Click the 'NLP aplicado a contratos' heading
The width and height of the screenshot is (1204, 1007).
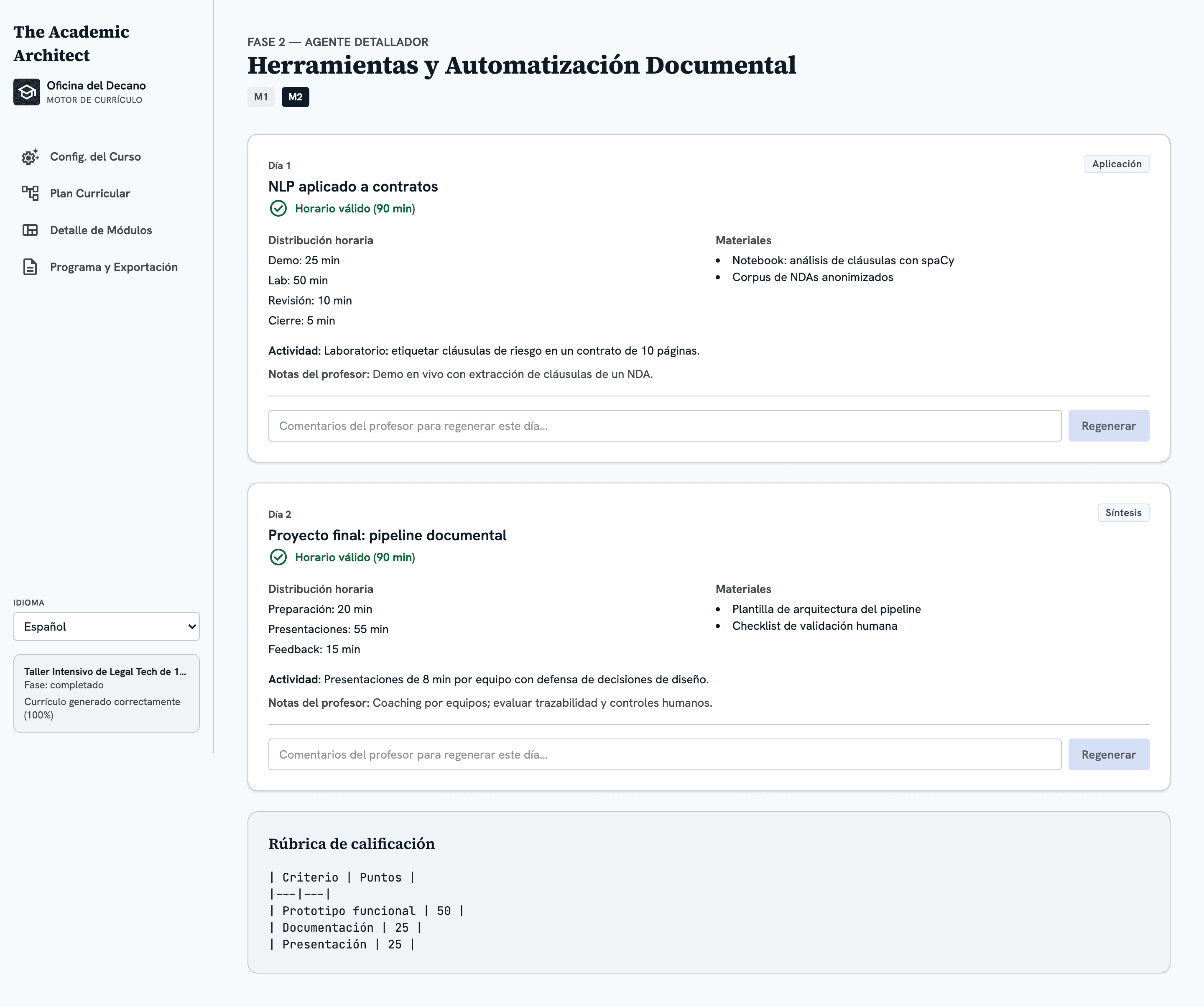[x=352, y=187]
